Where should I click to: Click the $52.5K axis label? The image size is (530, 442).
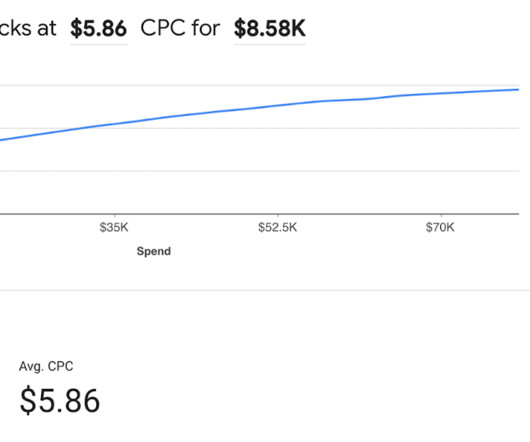click(278, 227)
